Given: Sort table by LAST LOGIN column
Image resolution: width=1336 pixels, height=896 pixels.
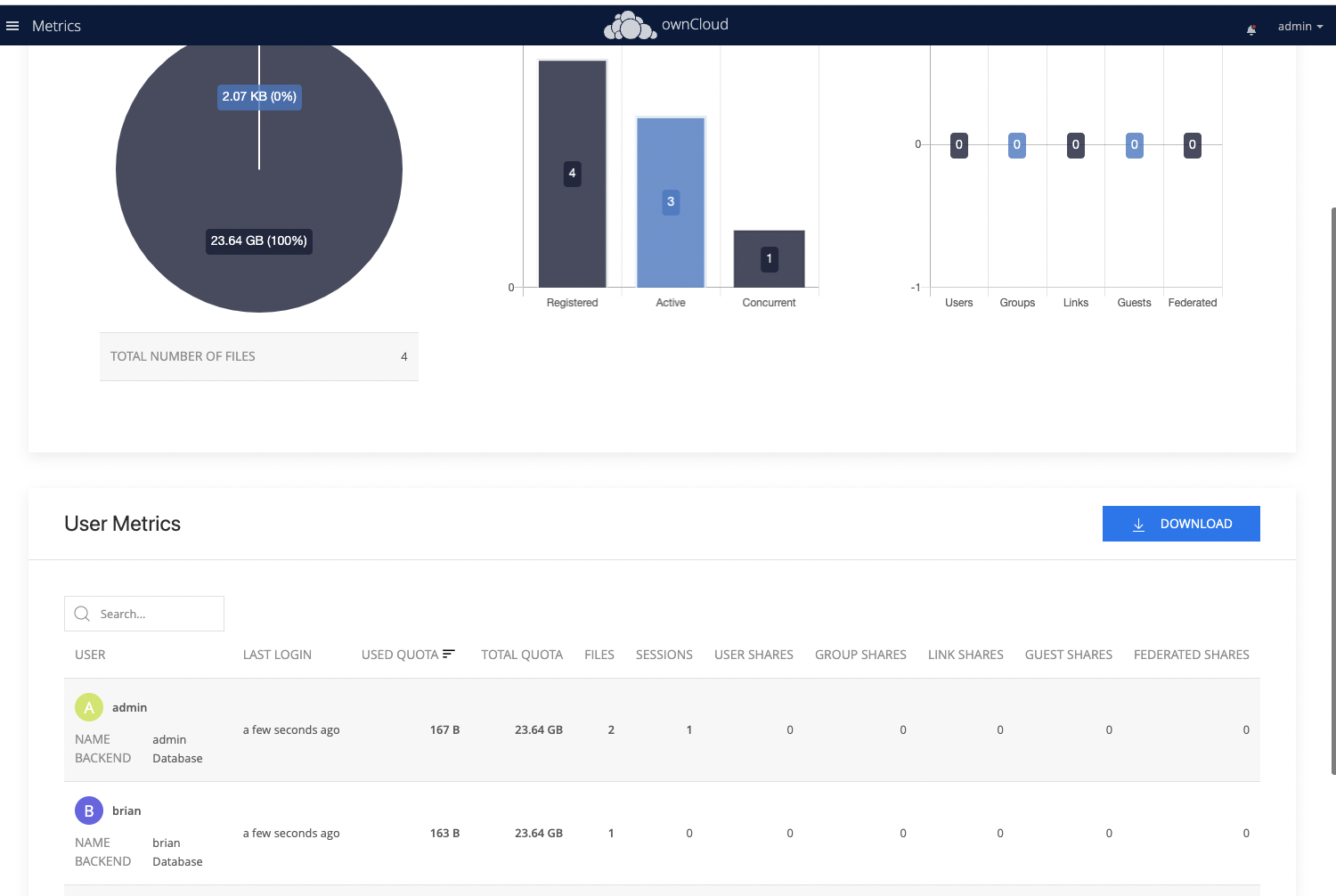Looking at the screenshot, I should point(277,655).
